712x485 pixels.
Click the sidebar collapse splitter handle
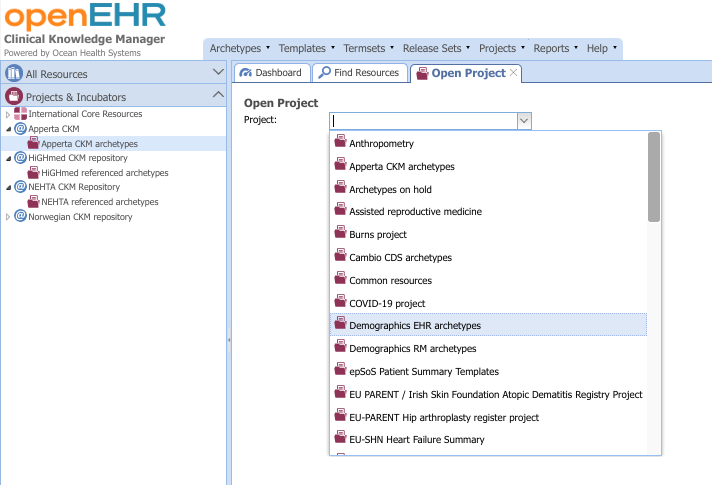click(x=229, y=340)
